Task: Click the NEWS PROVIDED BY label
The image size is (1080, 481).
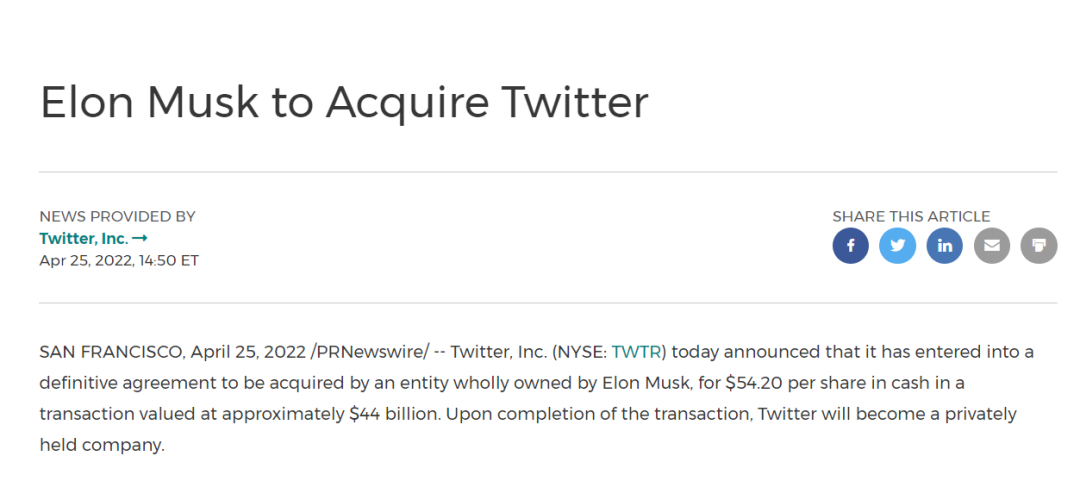Action: [x=117, y=216]
